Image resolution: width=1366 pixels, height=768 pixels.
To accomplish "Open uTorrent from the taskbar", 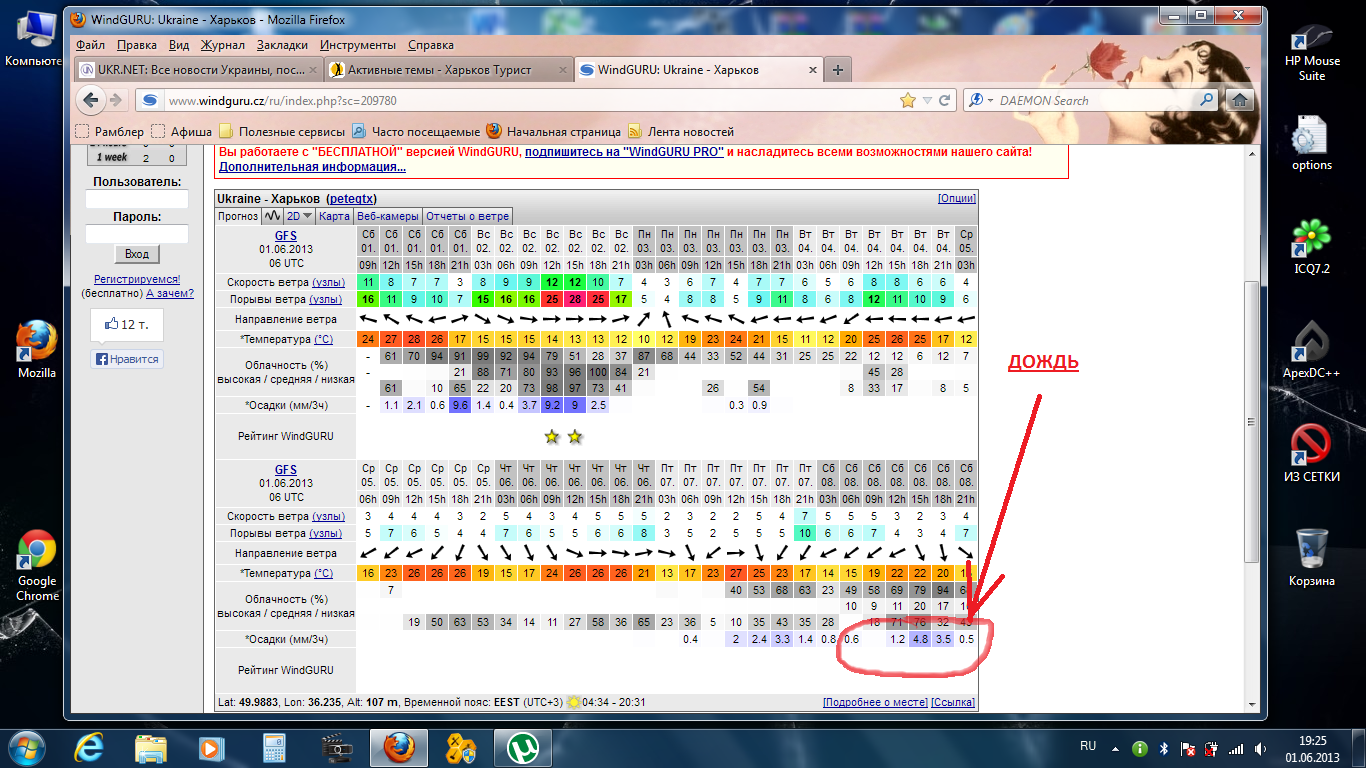I will 520,747.
